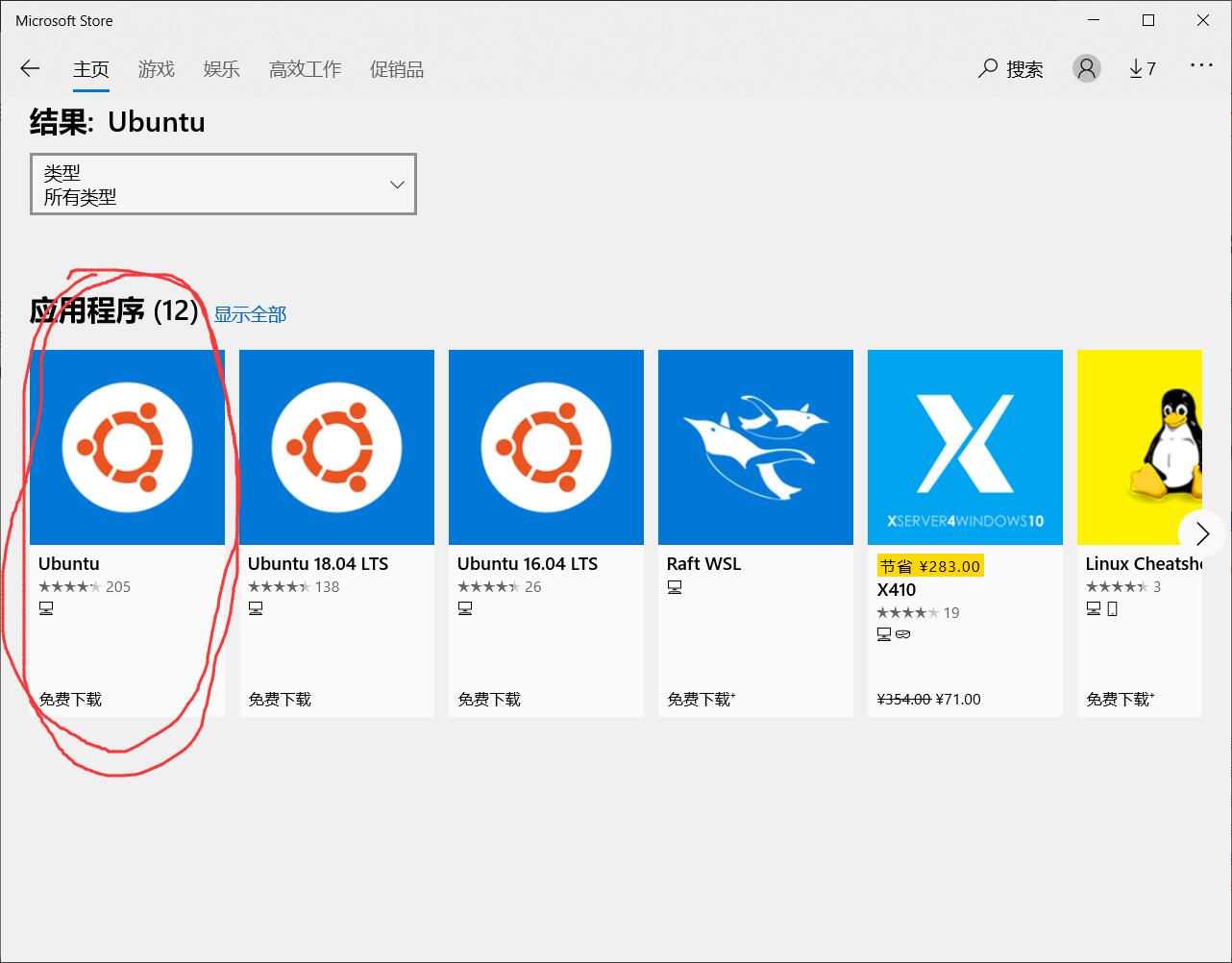Open the user account avatar
This screenshot has width=1232, height=963.
(x=1087, y=68)
